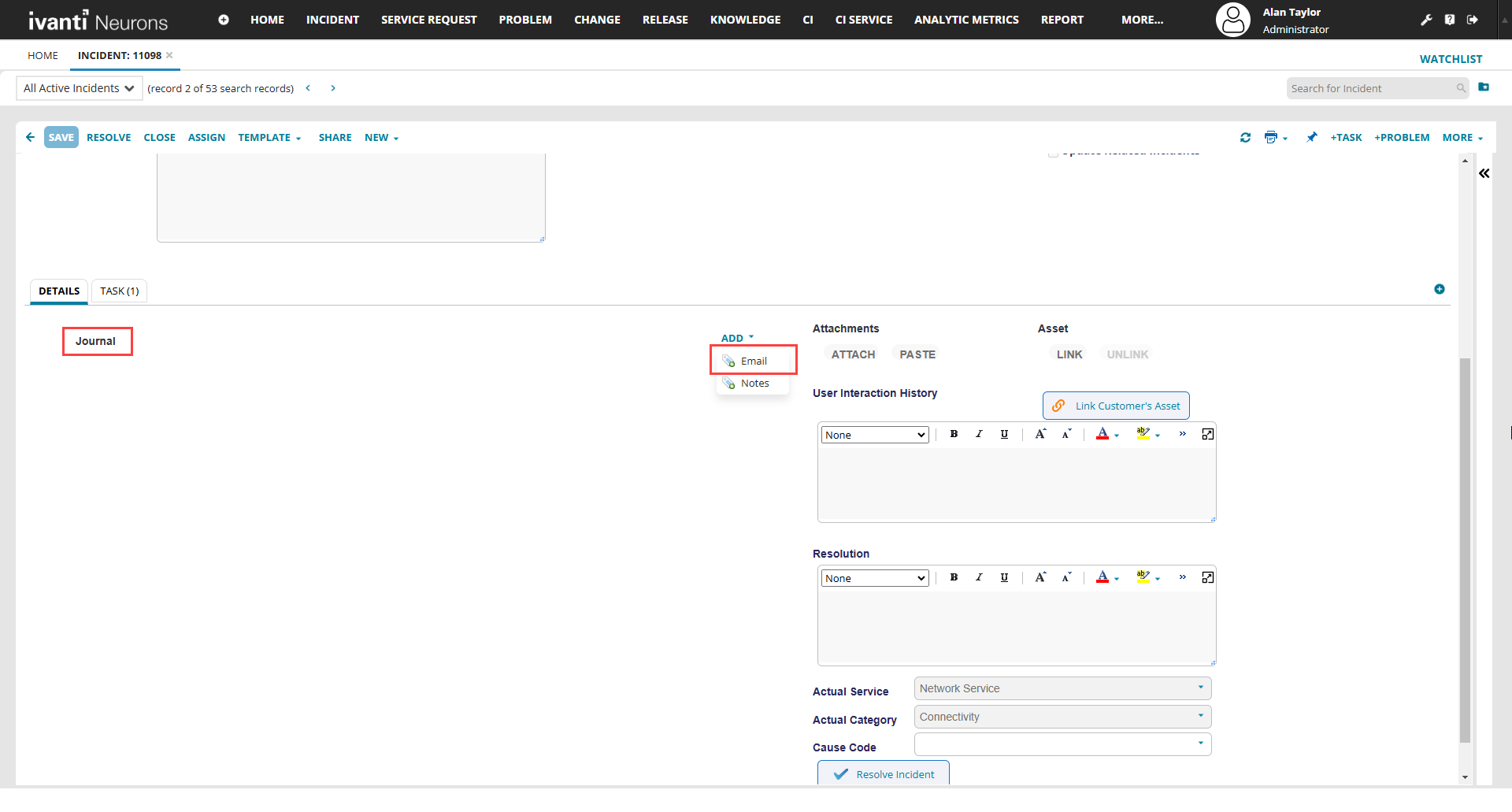Switch to the Task (1) tab

120,291
